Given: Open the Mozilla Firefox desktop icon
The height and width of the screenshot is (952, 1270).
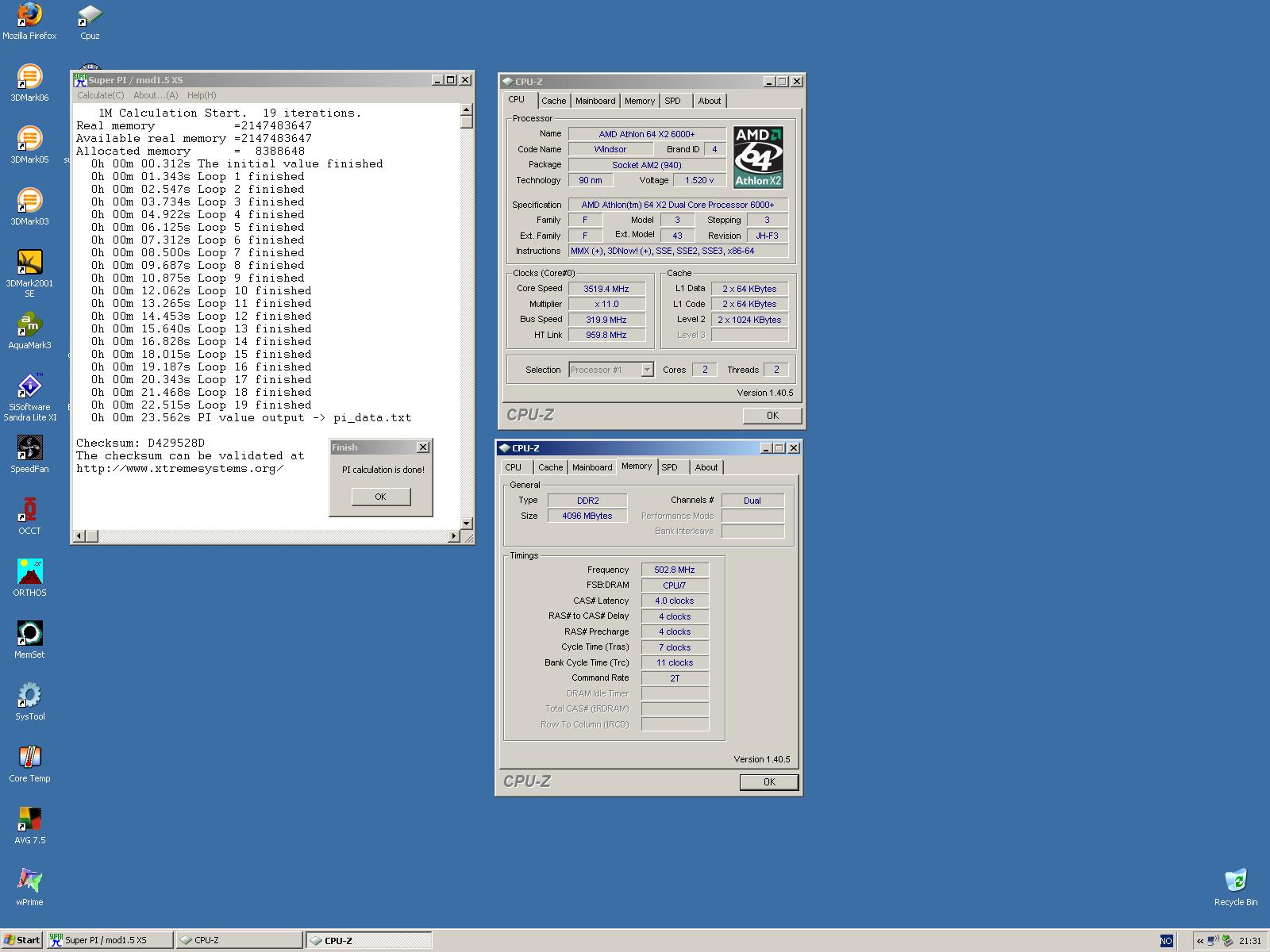Looking at the screenshot, I should tap(29, 21).
